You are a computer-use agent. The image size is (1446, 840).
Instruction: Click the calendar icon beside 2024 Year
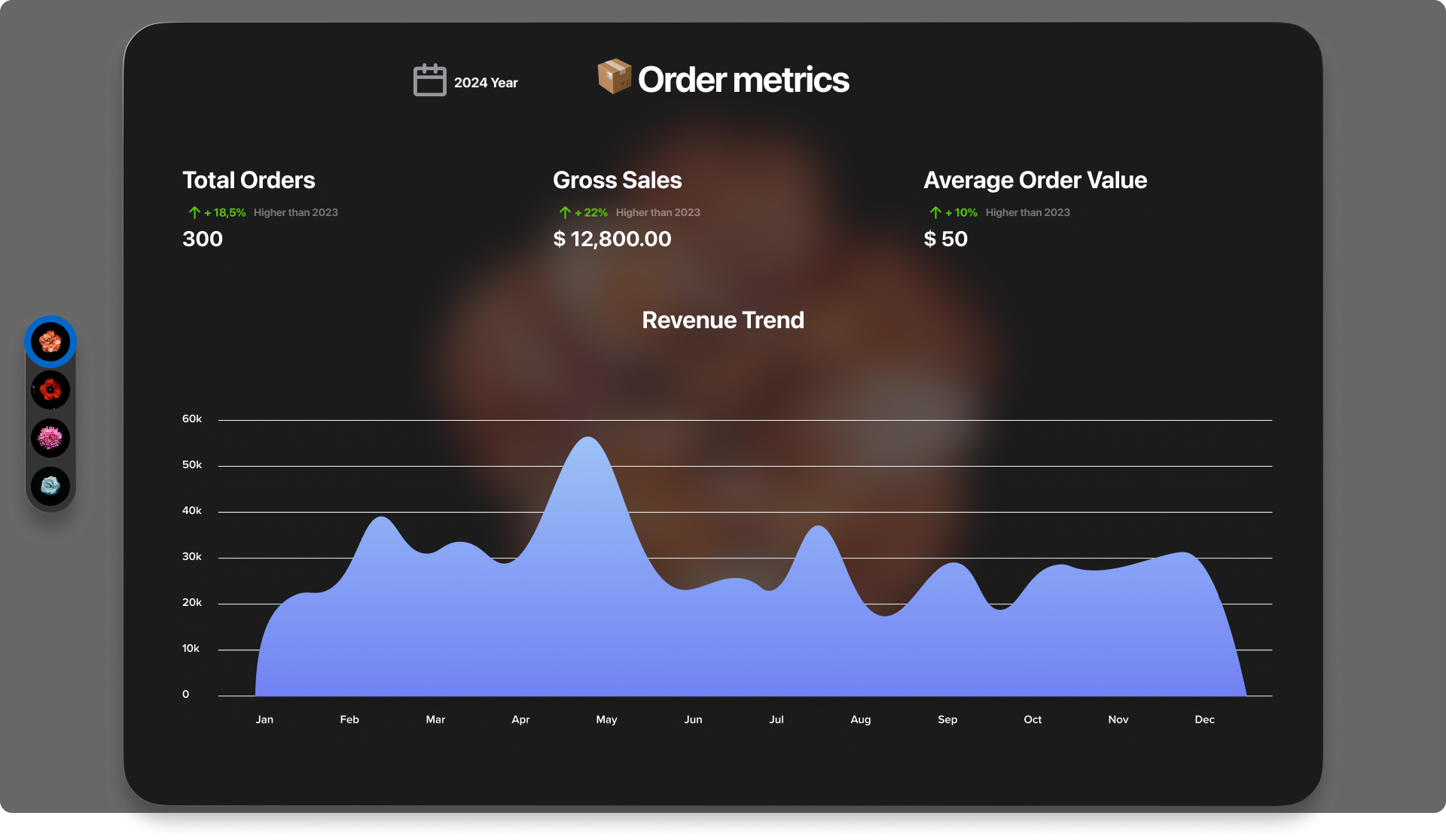coord(429,80)
